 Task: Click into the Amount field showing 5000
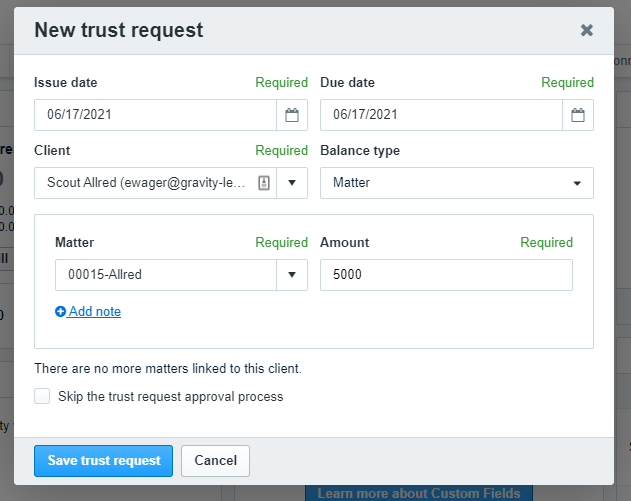(446, 275)
